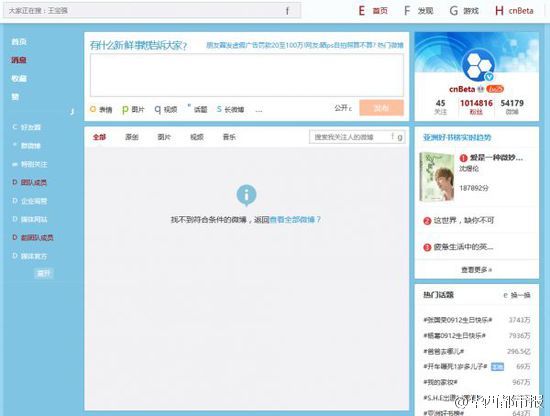This screenshot has width=550, height=416.
Task: Click the blue V verified badge on the avatar
Action: 489,77
